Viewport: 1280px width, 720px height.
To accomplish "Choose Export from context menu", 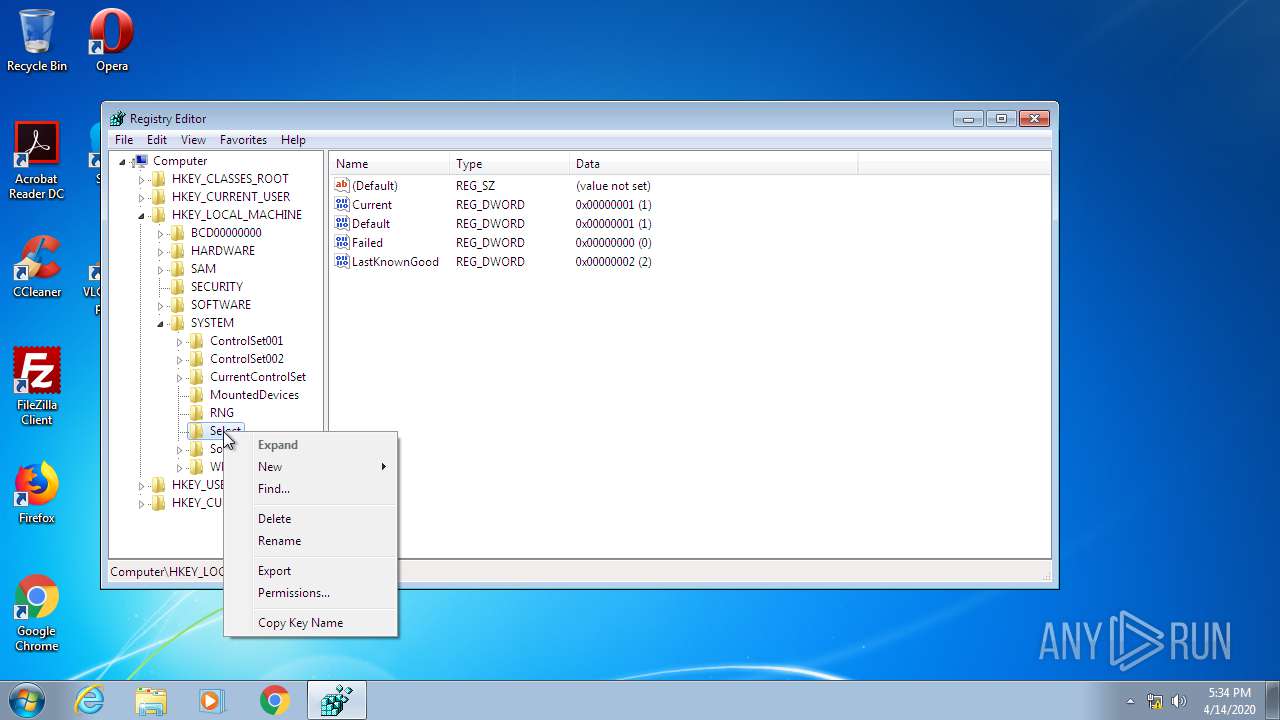I will (310, 571).
